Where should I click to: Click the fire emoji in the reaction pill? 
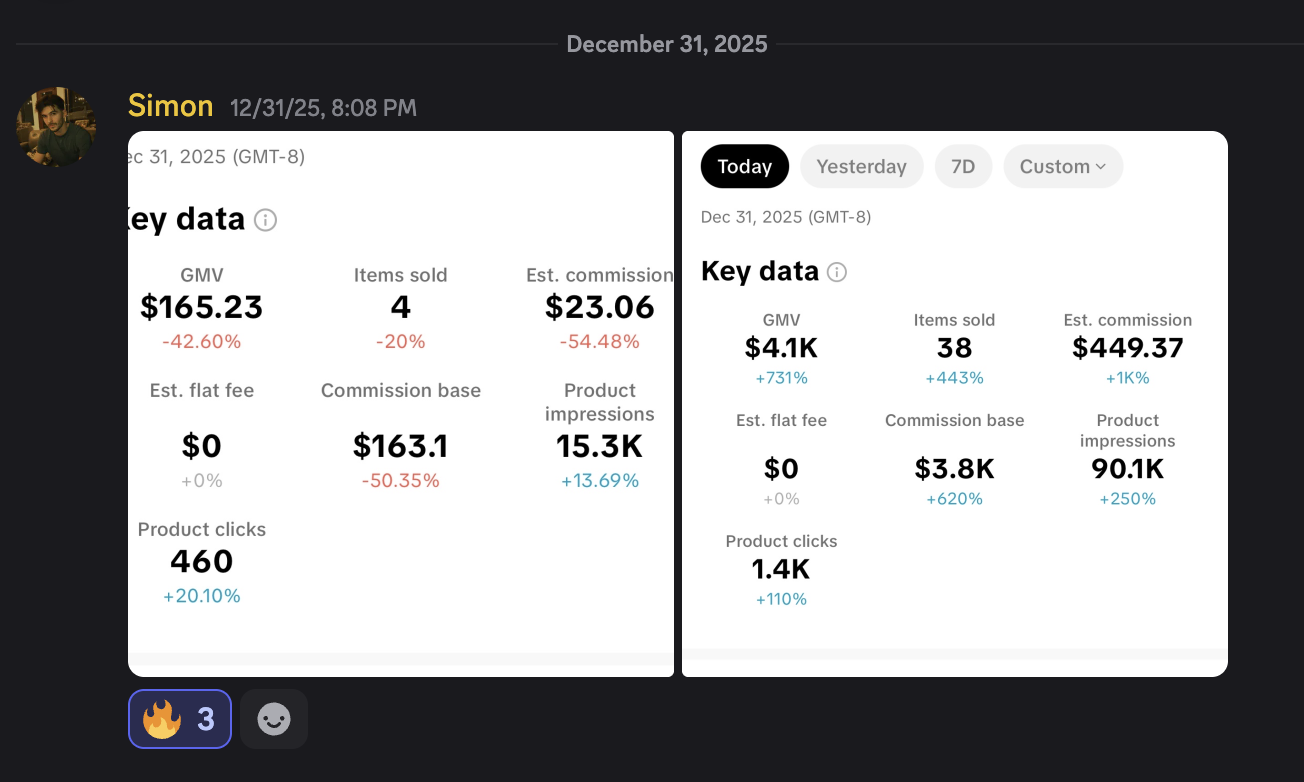(160, 718)
